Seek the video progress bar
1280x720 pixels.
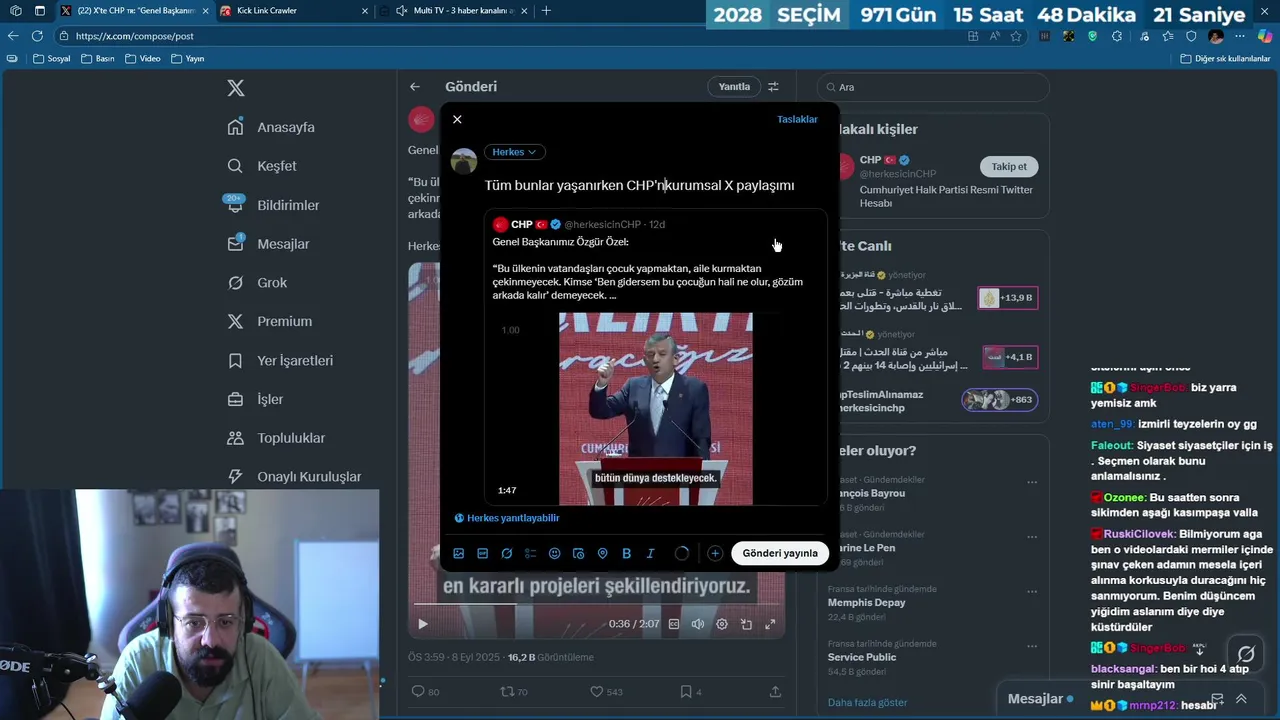596,604
